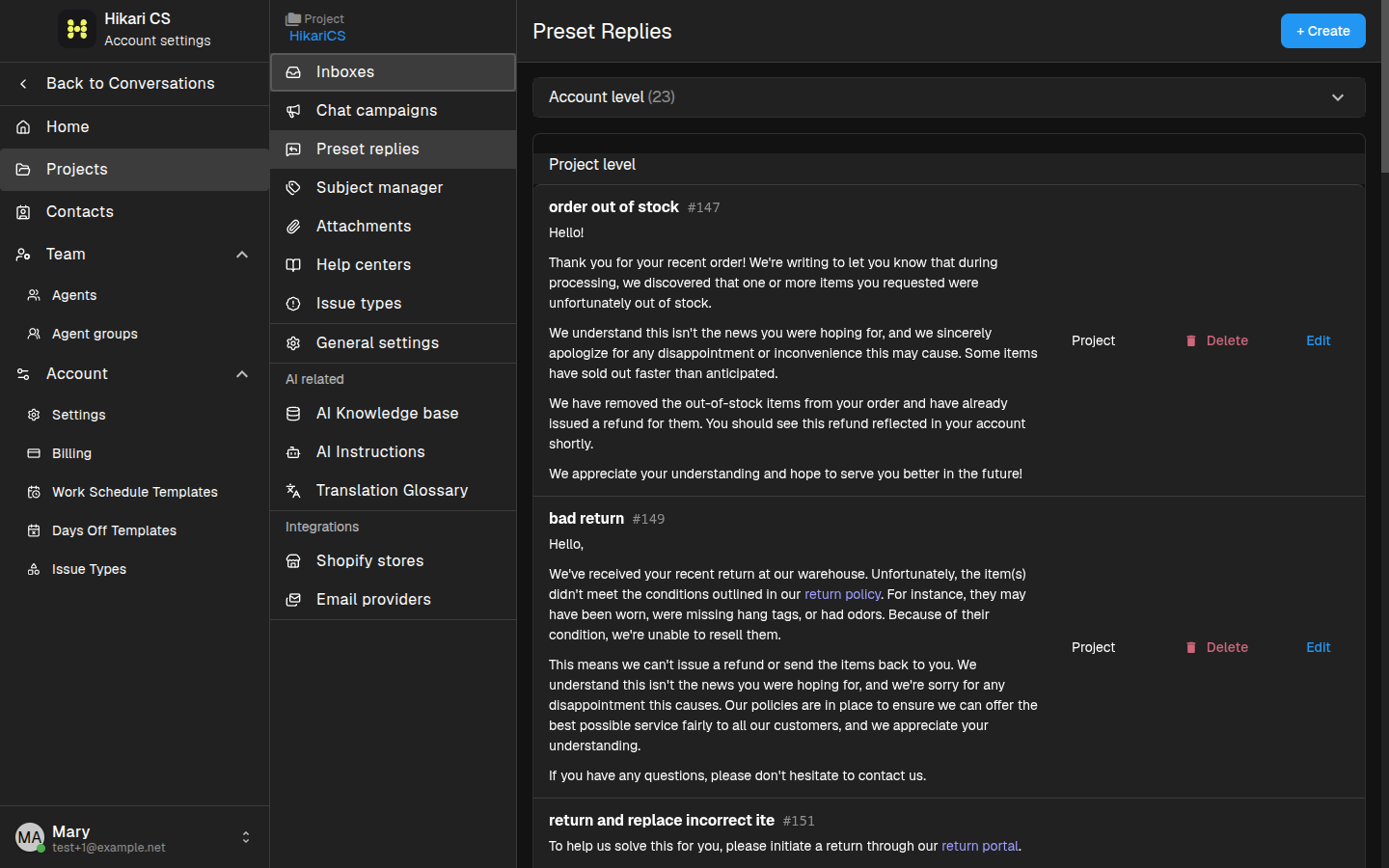1389x868 pixels.
Task: Open the Attachments menu item
Action: pyautogui.click(x=394, y=227)
